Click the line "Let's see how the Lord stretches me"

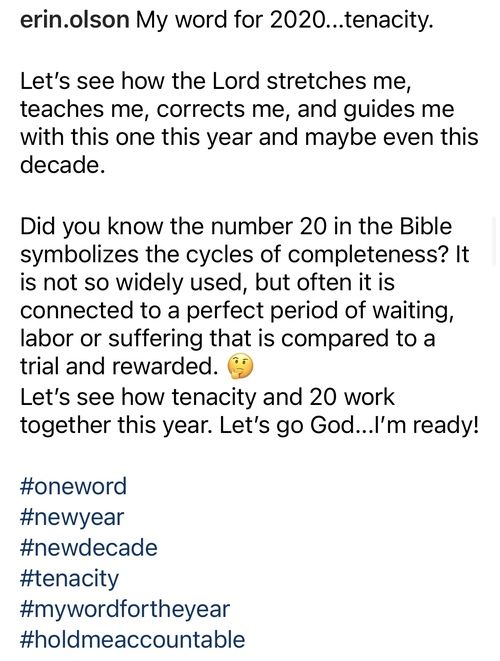(215, 81)
